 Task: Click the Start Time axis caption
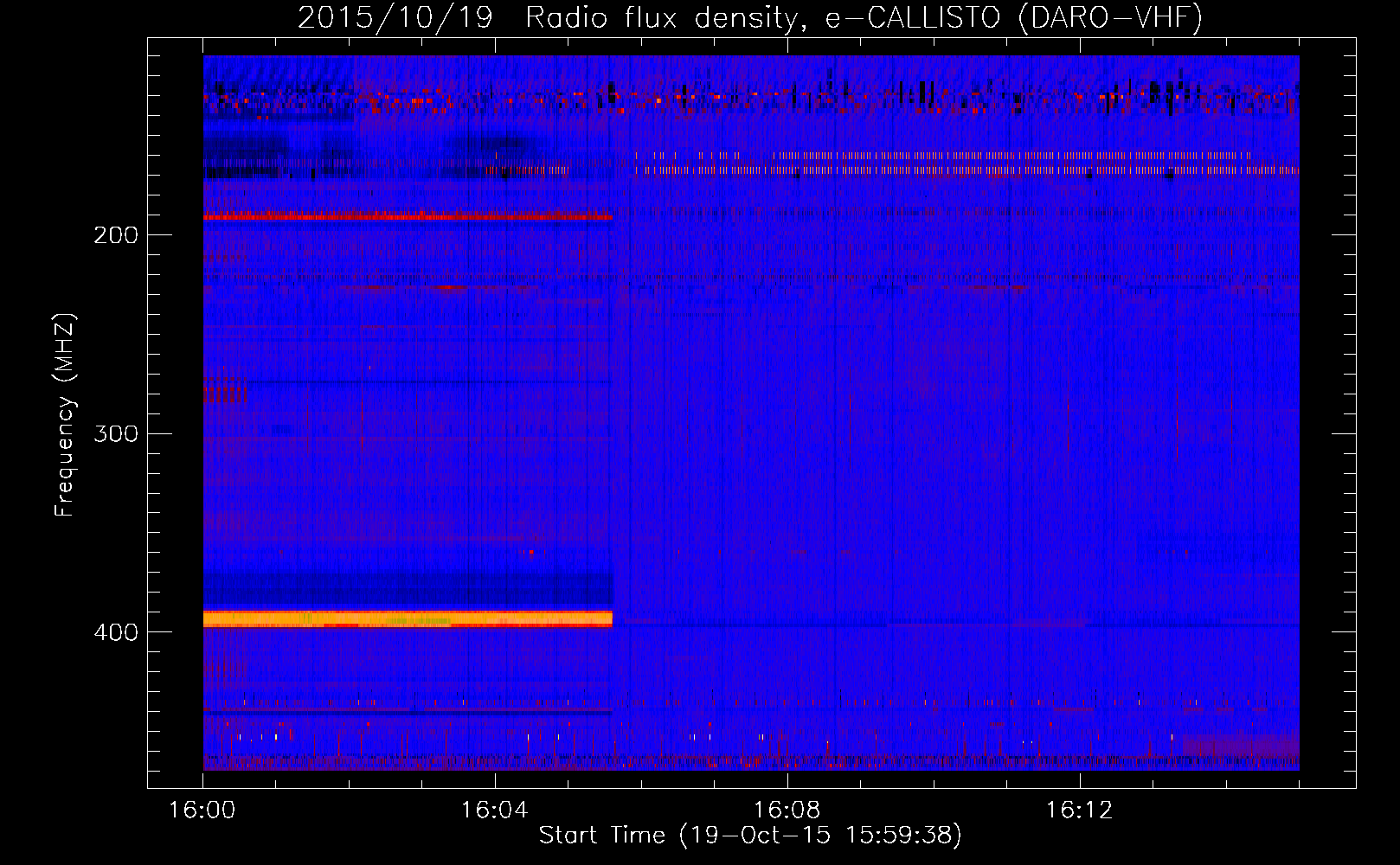pyautogui.click(x=750, y=836)
